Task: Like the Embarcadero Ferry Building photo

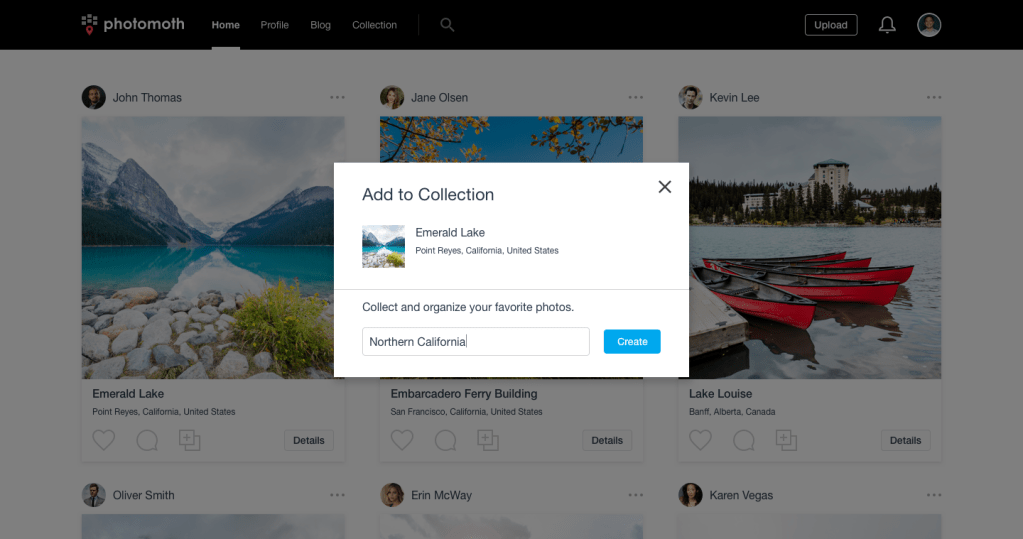Action: tap(402, 440)
